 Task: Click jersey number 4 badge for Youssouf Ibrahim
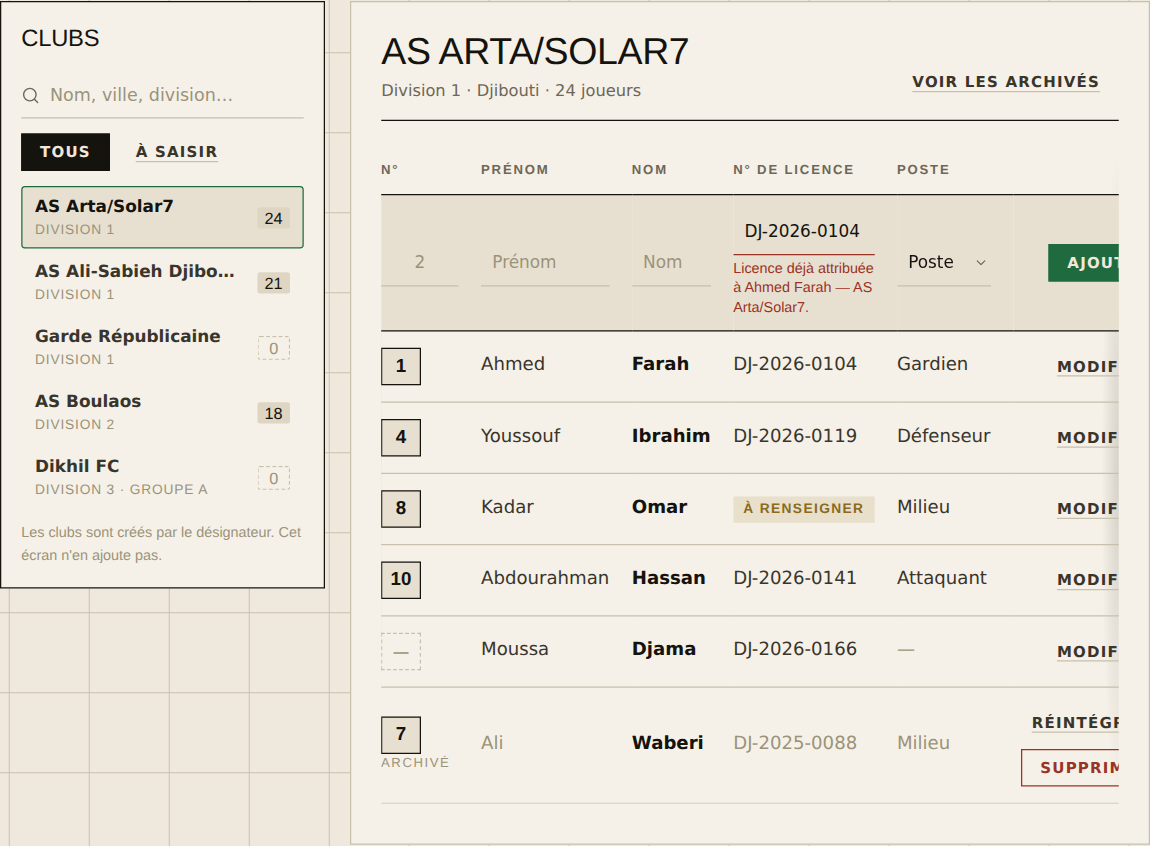click(401, 438)
